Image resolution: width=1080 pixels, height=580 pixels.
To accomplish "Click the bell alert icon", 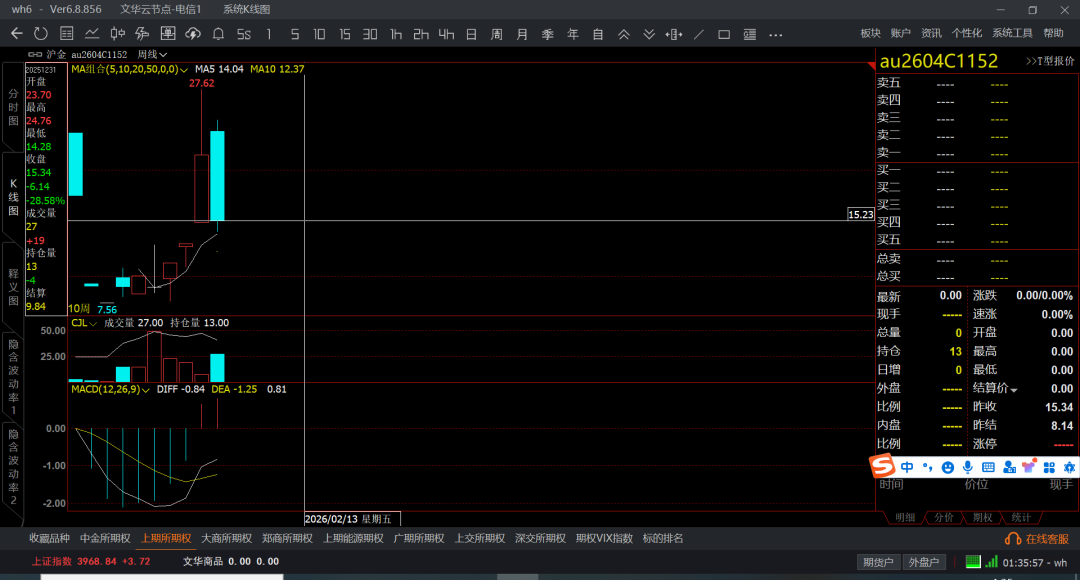I will click(219, 34).
